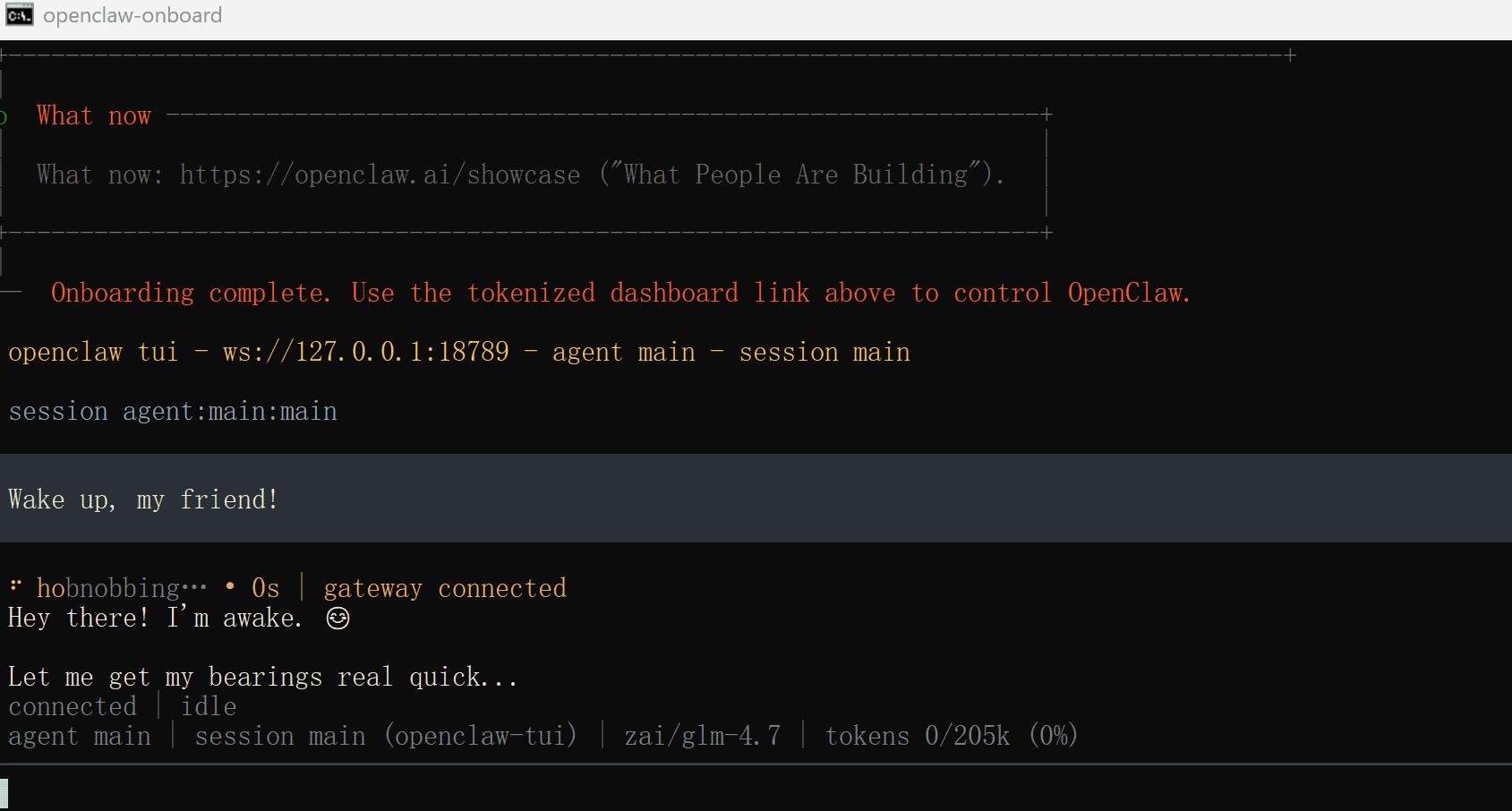This screenshot has width=1512, height=811.
Task: Click the agent main footer label
Action: (x=80, y=736)
